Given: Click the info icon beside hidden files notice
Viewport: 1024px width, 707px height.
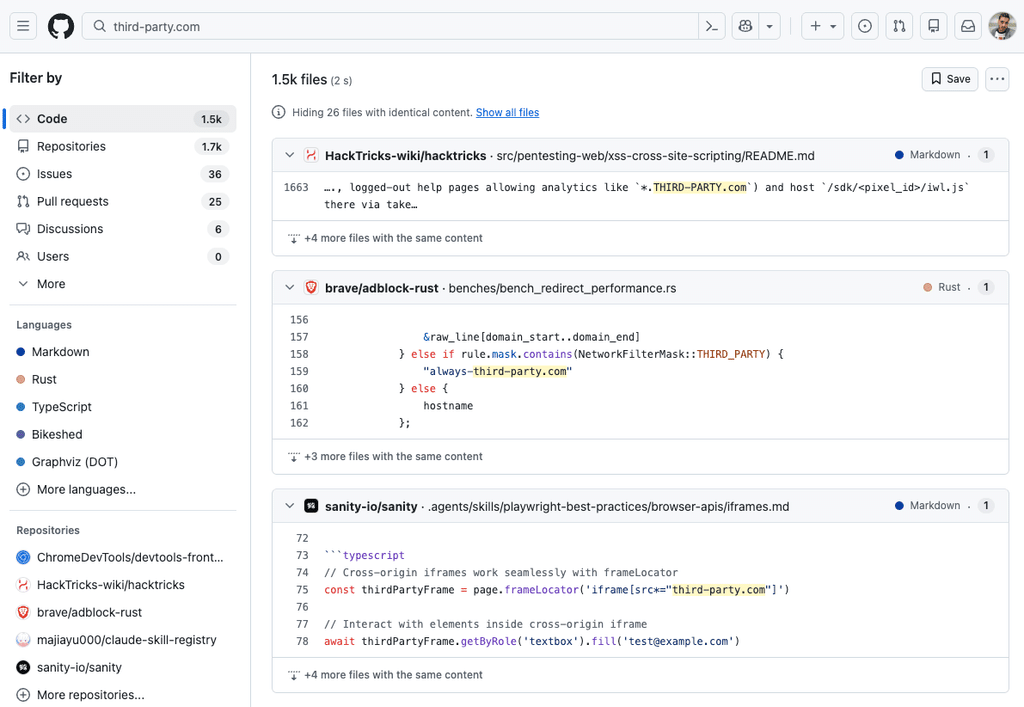Looking at the screenshot, I should [278, 112].
